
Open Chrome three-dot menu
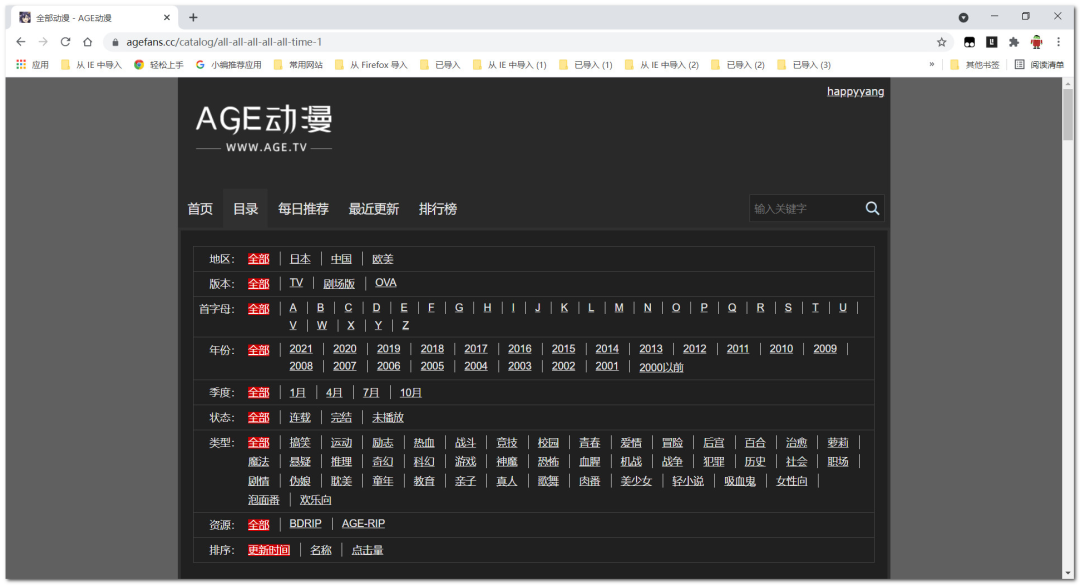point(1058,42)
